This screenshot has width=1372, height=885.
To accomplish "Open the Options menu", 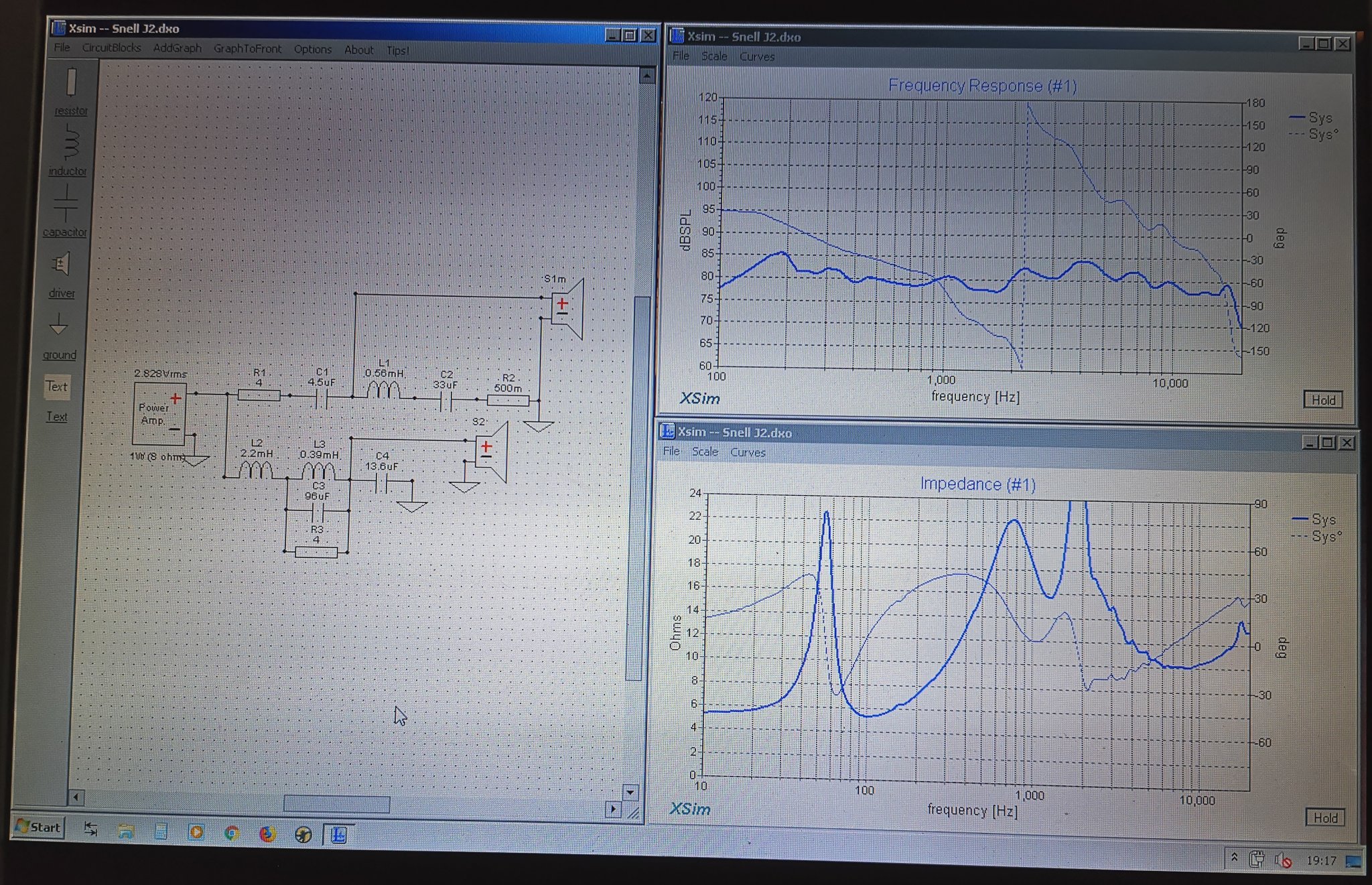I will (x=312, y=50).
